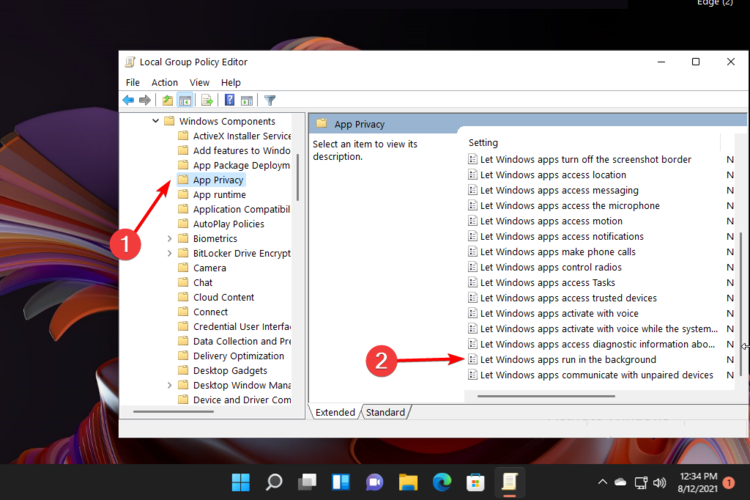The image size is (750, 500).
Task: Expand the BitLocker Drive Encryption node
Action: [169, 253]
